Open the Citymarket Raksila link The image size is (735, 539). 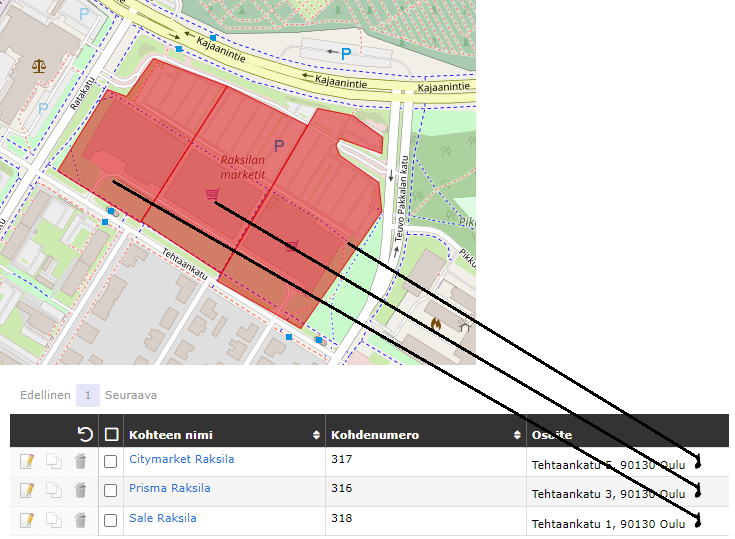[x=181, y=459]
